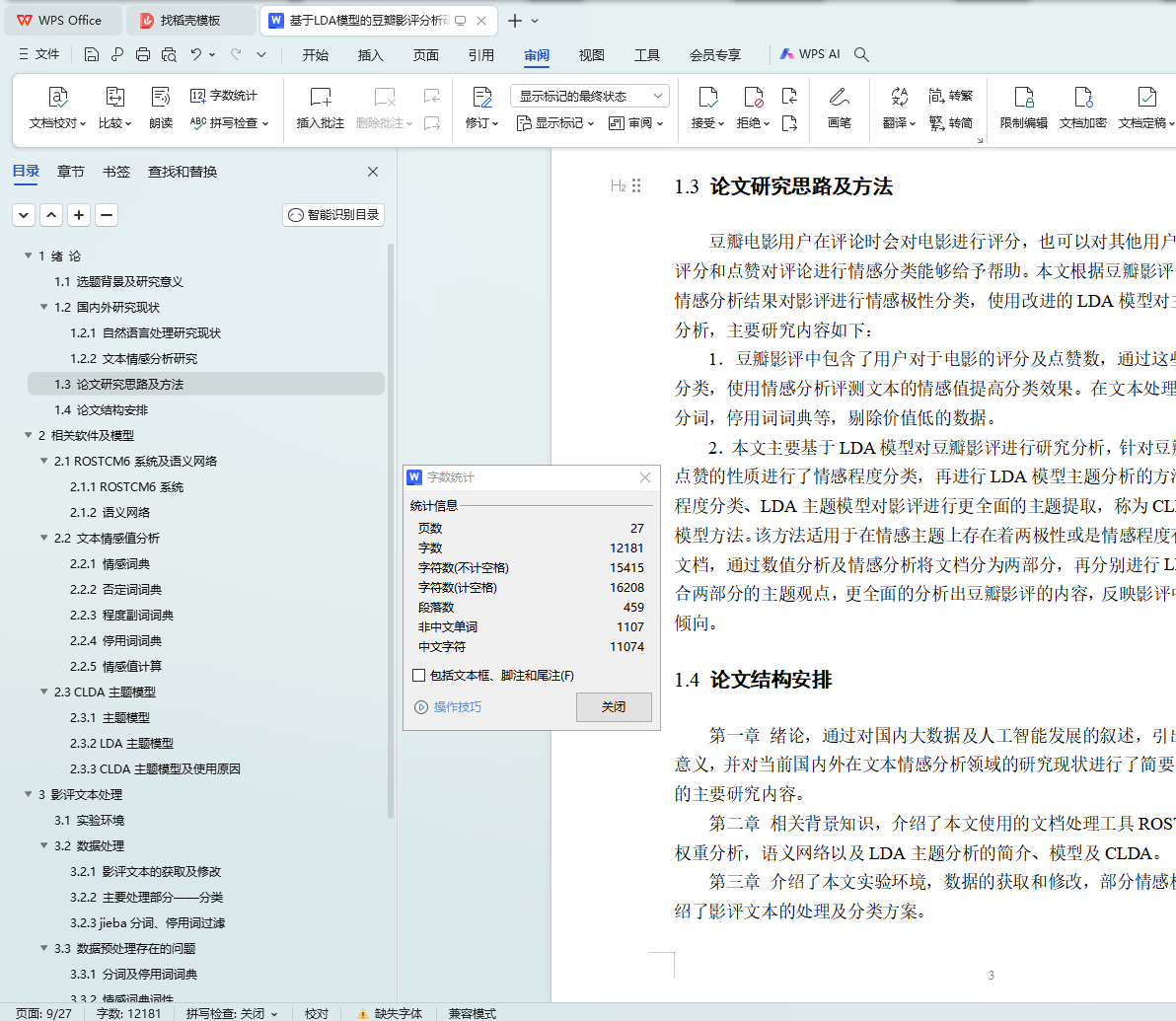This screenshot has width=1176, height=1021.
Task: Click 拼写检查: 关闭 in status bar
Action: coord(232,1013)
